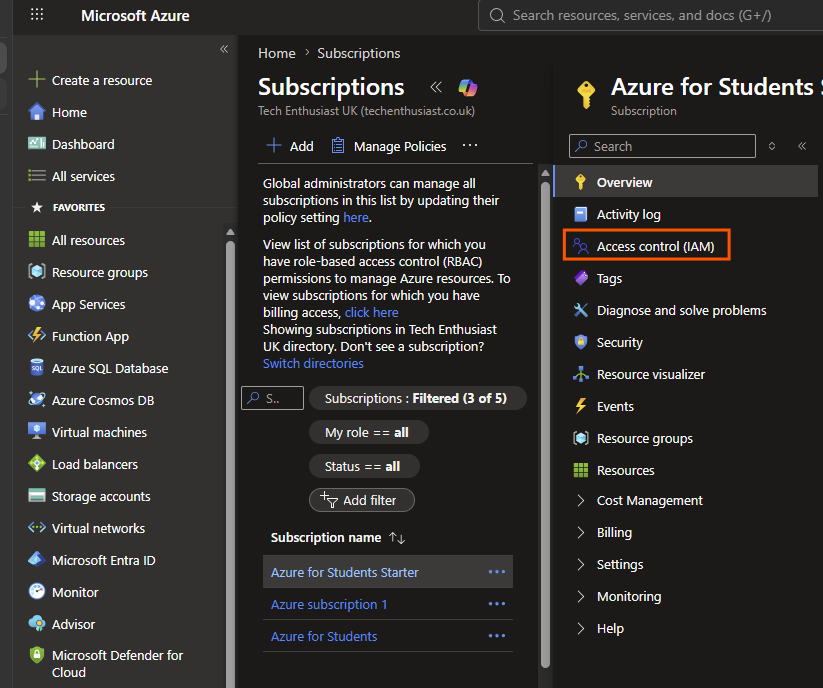Click the All resources grid icon

click(37, 240)
